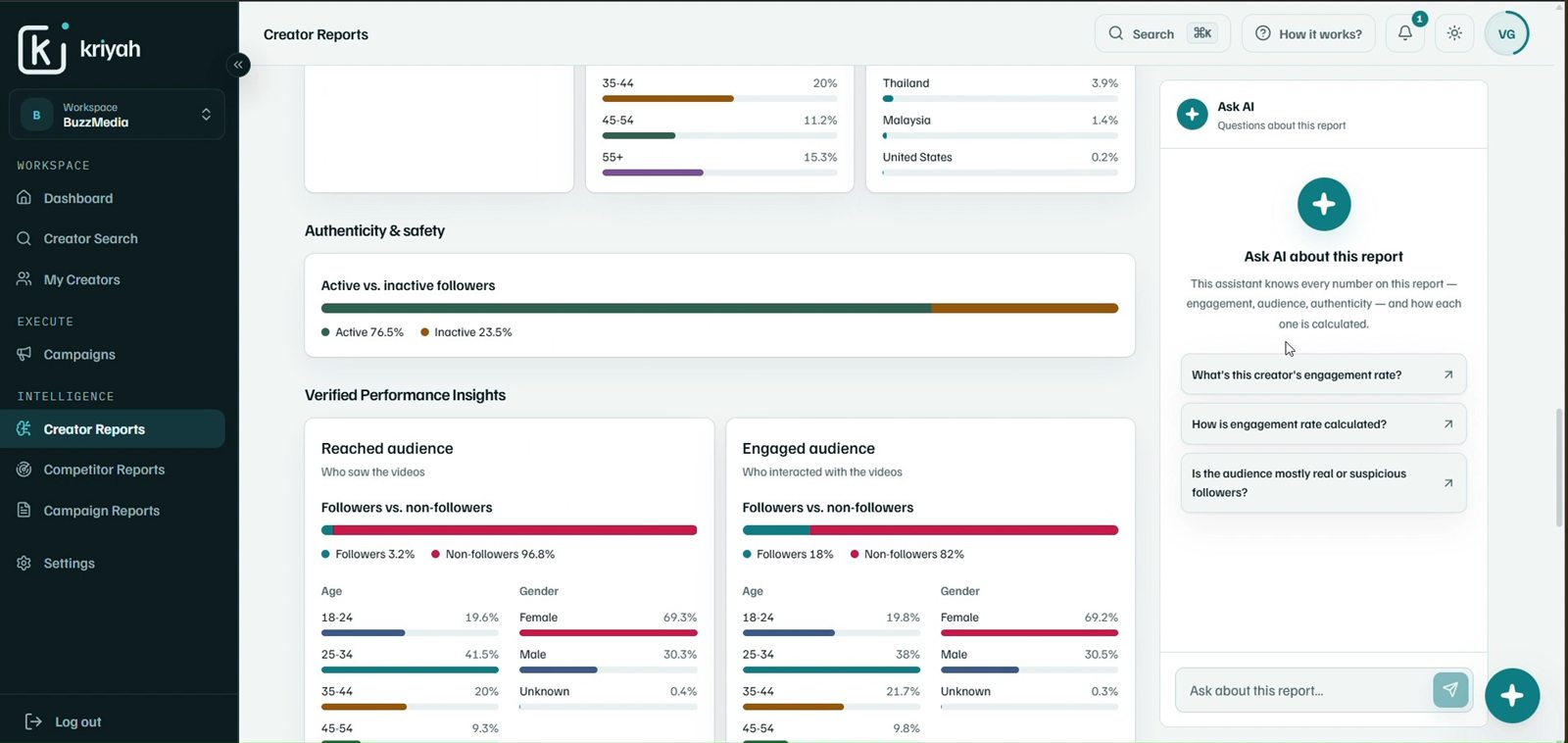The width and height of the screenshot is (1568, 743).
Task: Click the Ask AI header plus icon
Action: (x=1192, y=115)
